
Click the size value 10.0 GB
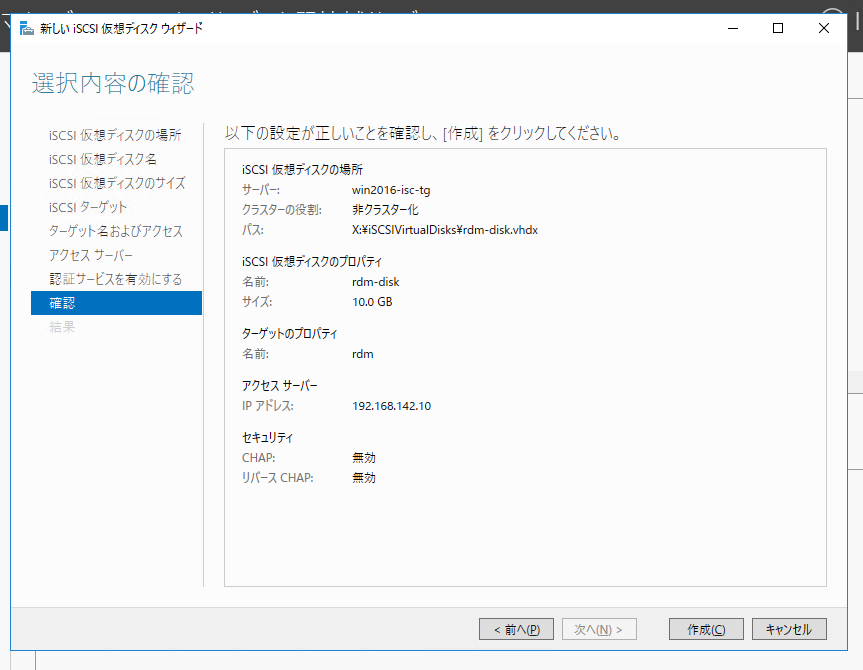pos(372,302)
